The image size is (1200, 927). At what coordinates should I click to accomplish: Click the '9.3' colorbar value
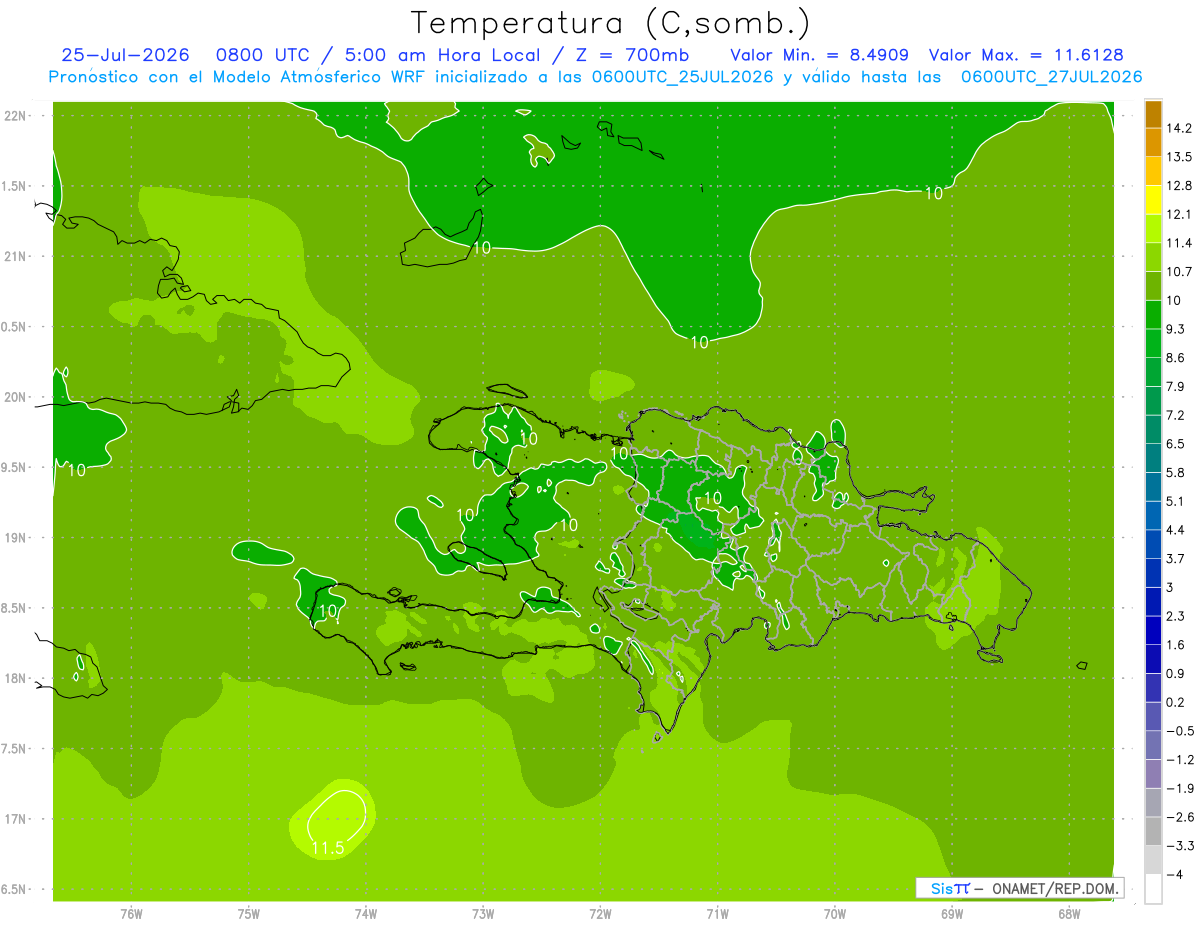[x=1176, y=329]
